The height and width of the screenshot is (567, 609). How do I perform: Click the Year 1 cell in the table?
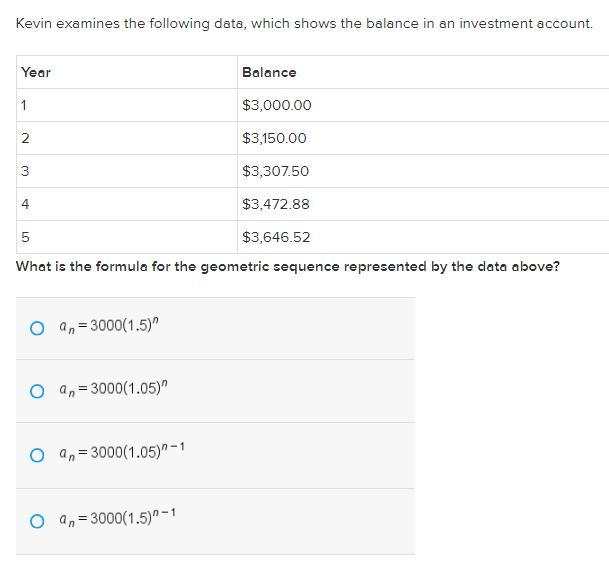click(x=24, y=105)
